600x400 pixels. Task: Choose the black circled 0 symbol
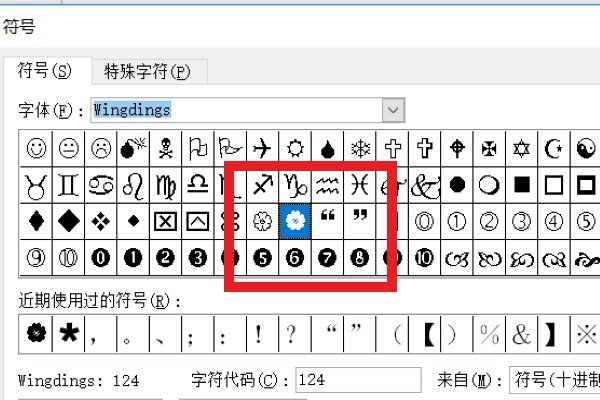click(x=101, y=258)
